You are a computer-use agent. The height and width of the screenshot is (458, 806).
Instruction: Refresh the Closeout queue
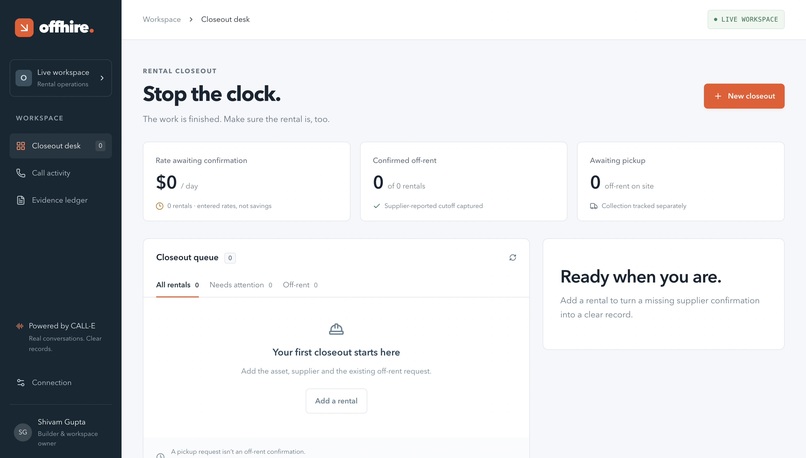coord(512,258)
